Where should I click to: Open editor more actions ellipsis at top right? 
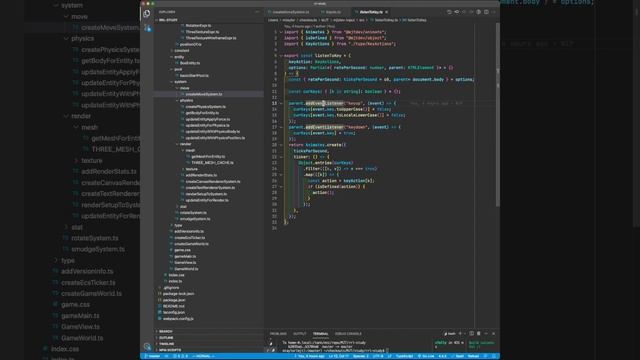point(493,12)
